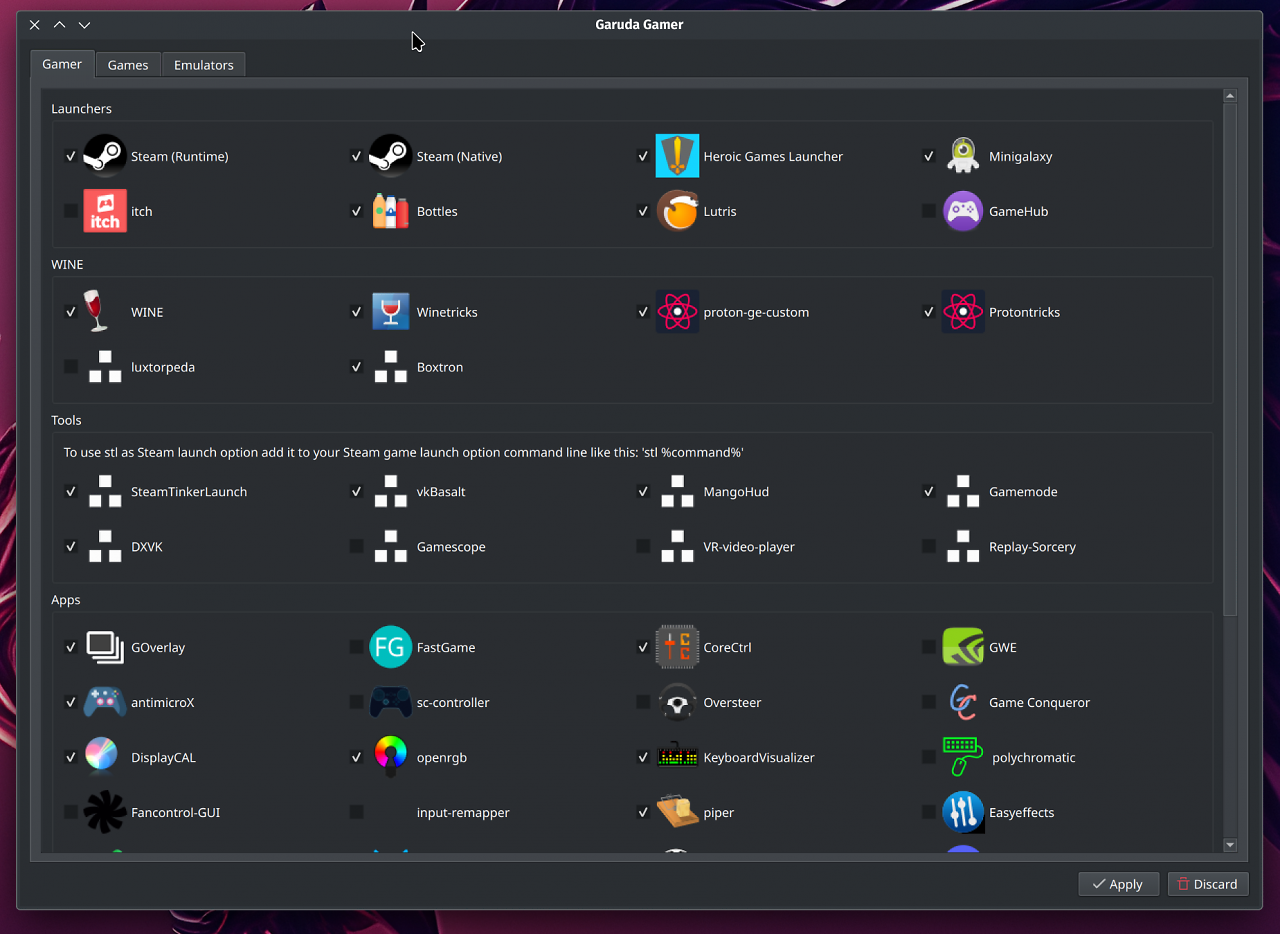Click the WINE glass icon
1280x934 pixels.
coord(97,312)
